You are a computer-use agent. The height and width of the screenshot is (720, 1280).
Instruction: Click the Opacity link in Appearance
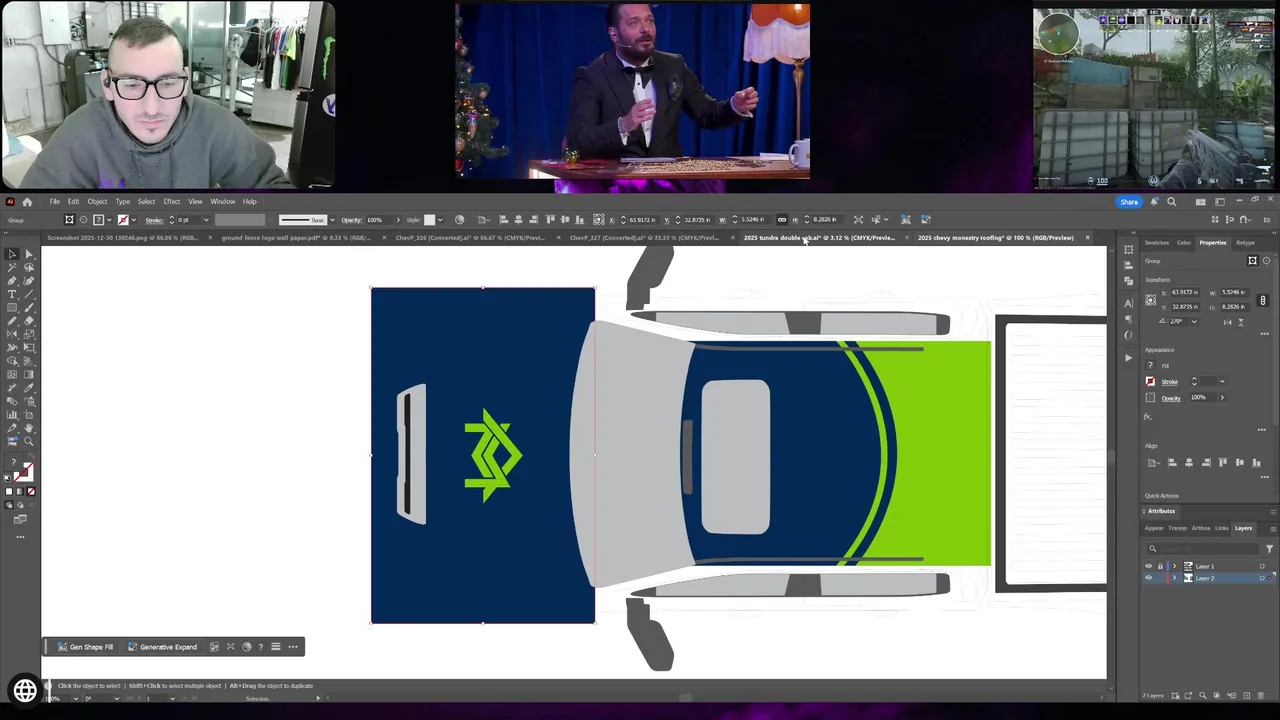pos(1171,398)
